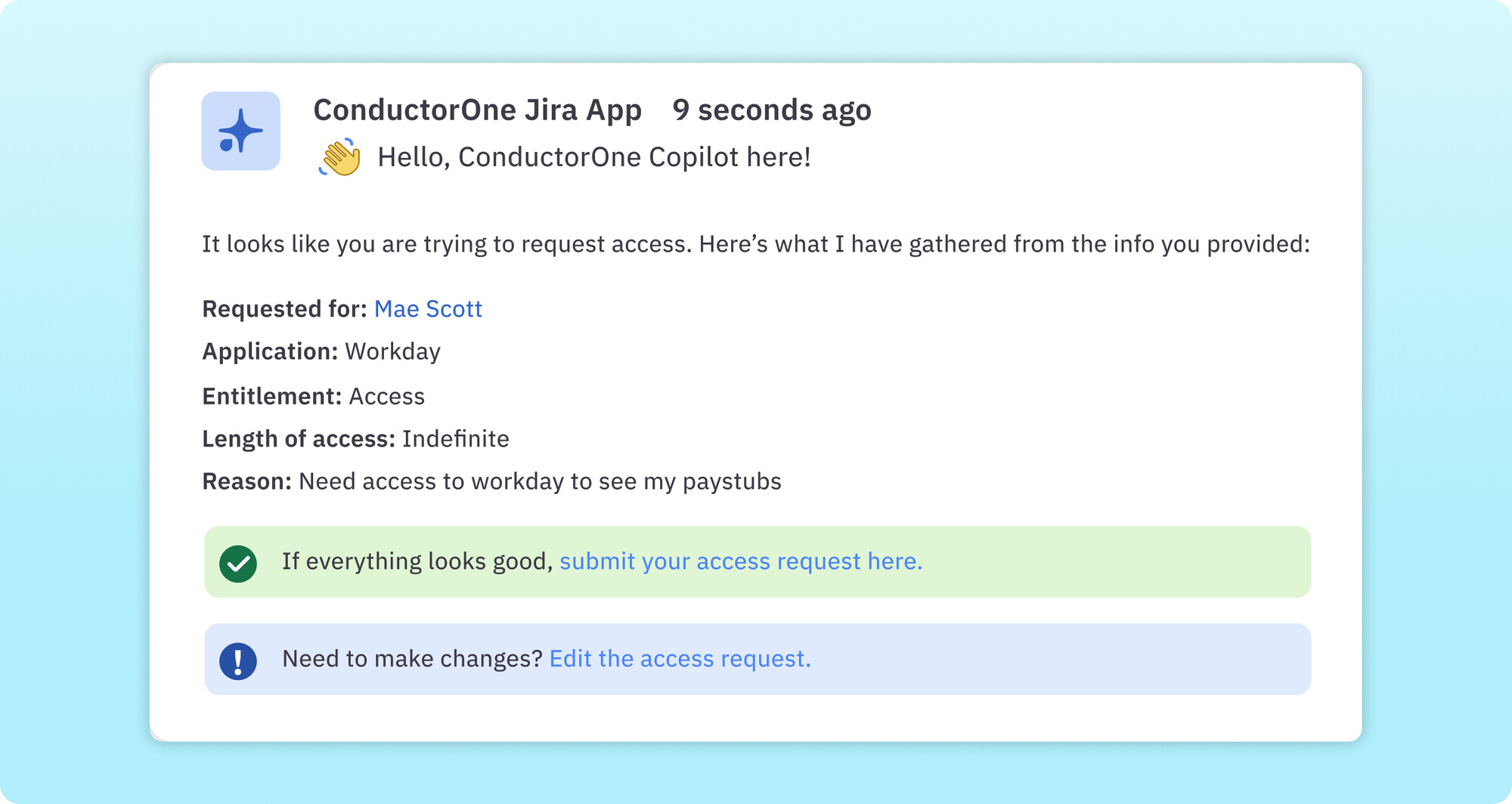This screenshot has height=804, width=1512.
Task: Click the waving hand emoji
Action: coord(339,157)
